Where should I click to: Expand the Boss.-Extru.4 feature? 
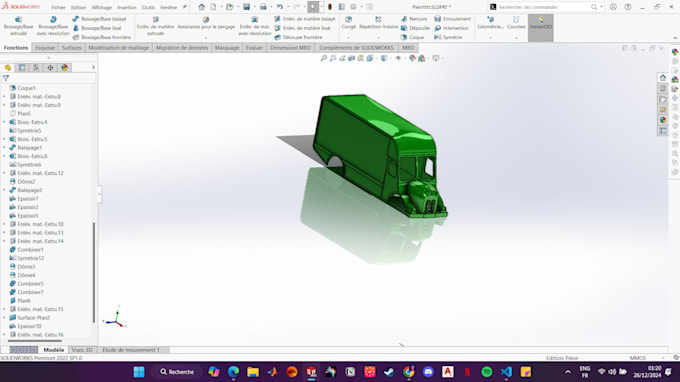(4, 122)
